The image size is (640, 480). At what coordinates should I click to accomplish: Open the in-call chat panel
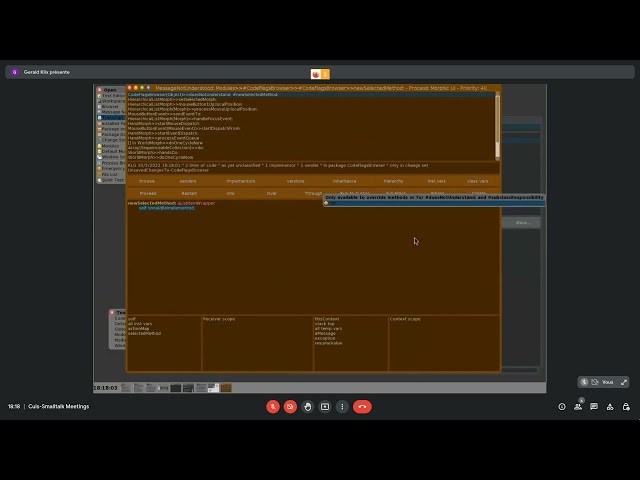click(594, 407)
